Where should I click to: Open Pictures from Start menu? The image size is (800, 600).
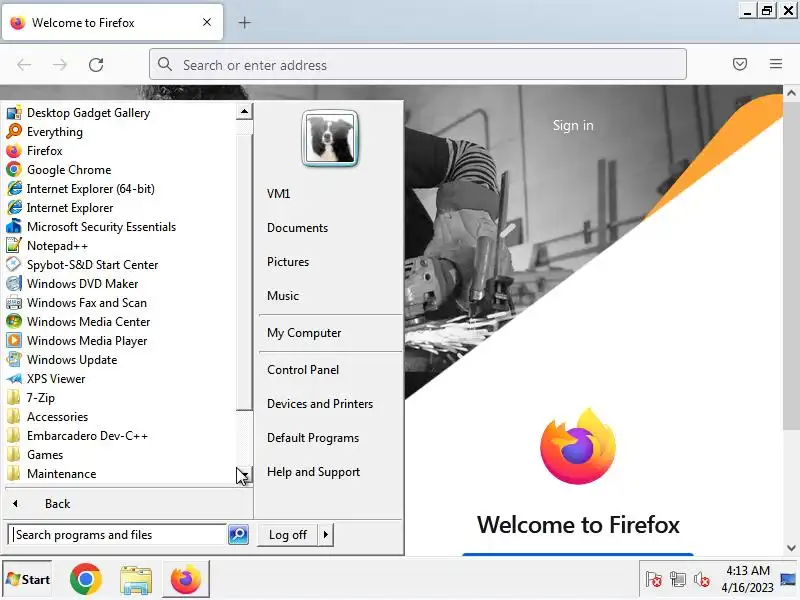tap(288, 262)
